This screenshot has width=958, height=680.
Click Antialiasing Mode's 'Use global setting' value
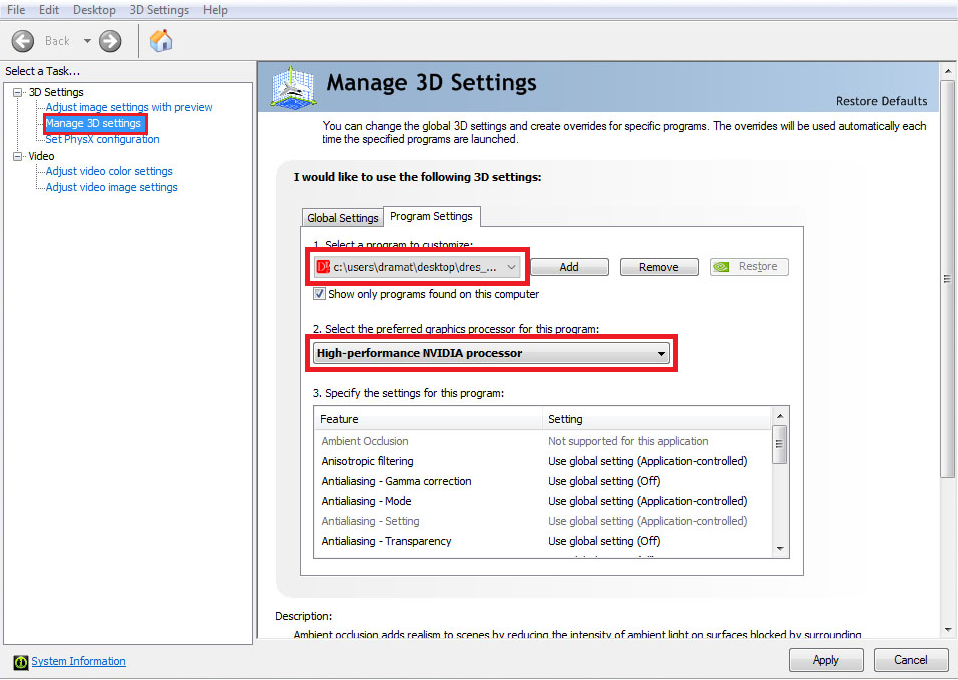(x=648, y=502)
